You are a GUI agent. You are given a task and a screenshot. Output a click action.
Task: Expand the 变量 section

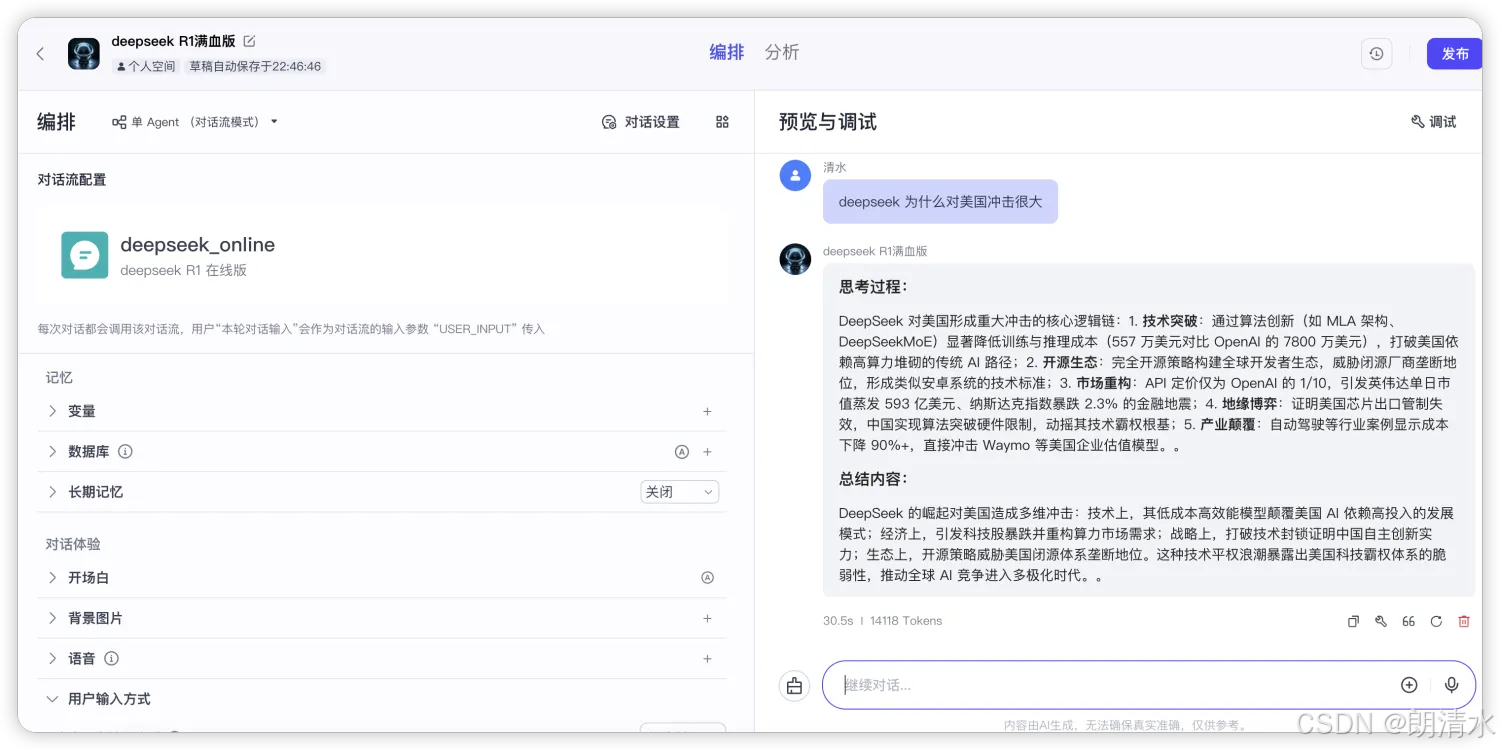pos(52,411)
